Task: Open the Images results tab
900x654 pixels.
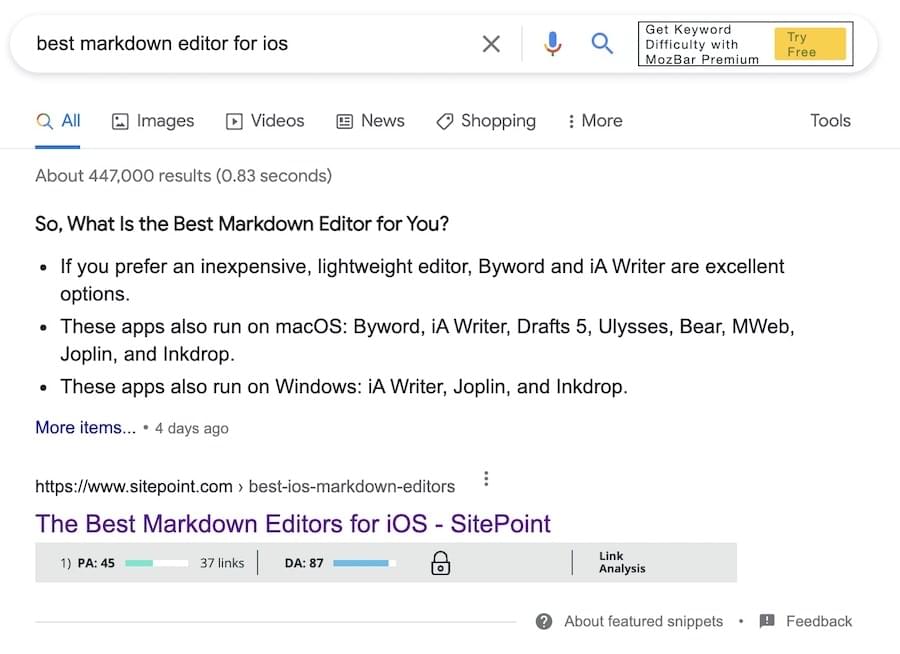Action: pos(153,121)
